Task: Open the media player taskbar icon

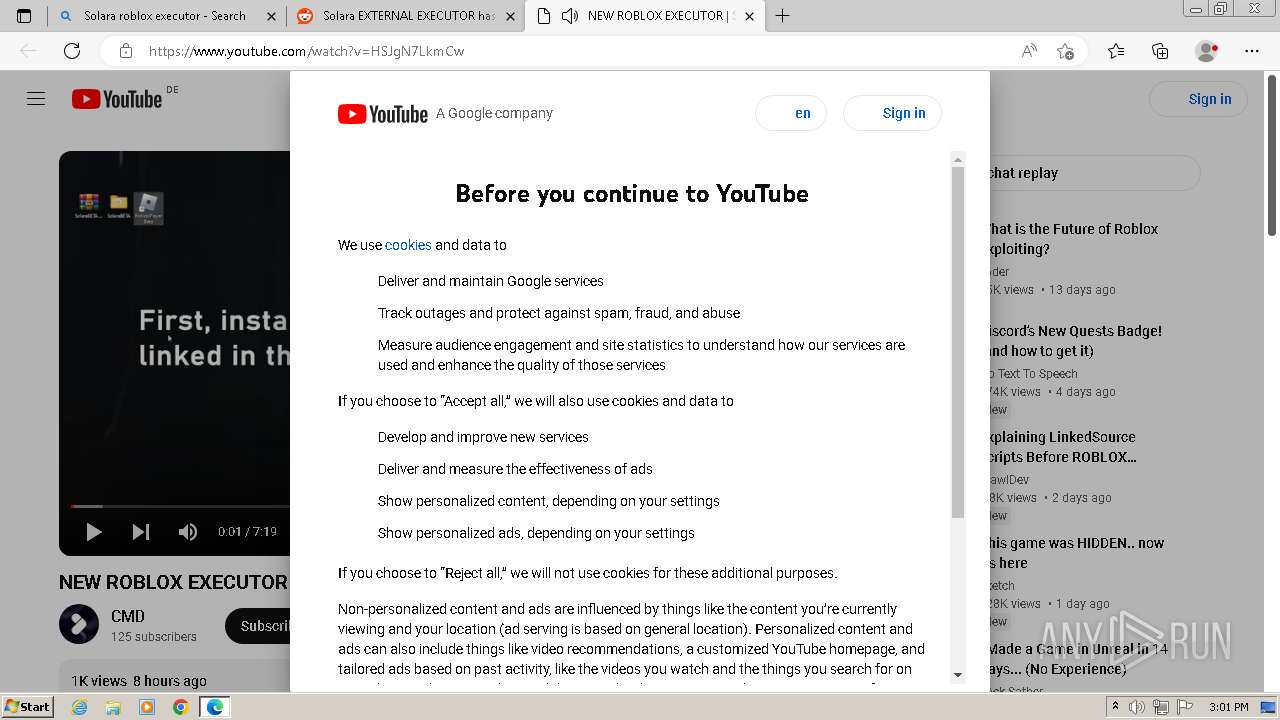Action: (x=147, y=707)
